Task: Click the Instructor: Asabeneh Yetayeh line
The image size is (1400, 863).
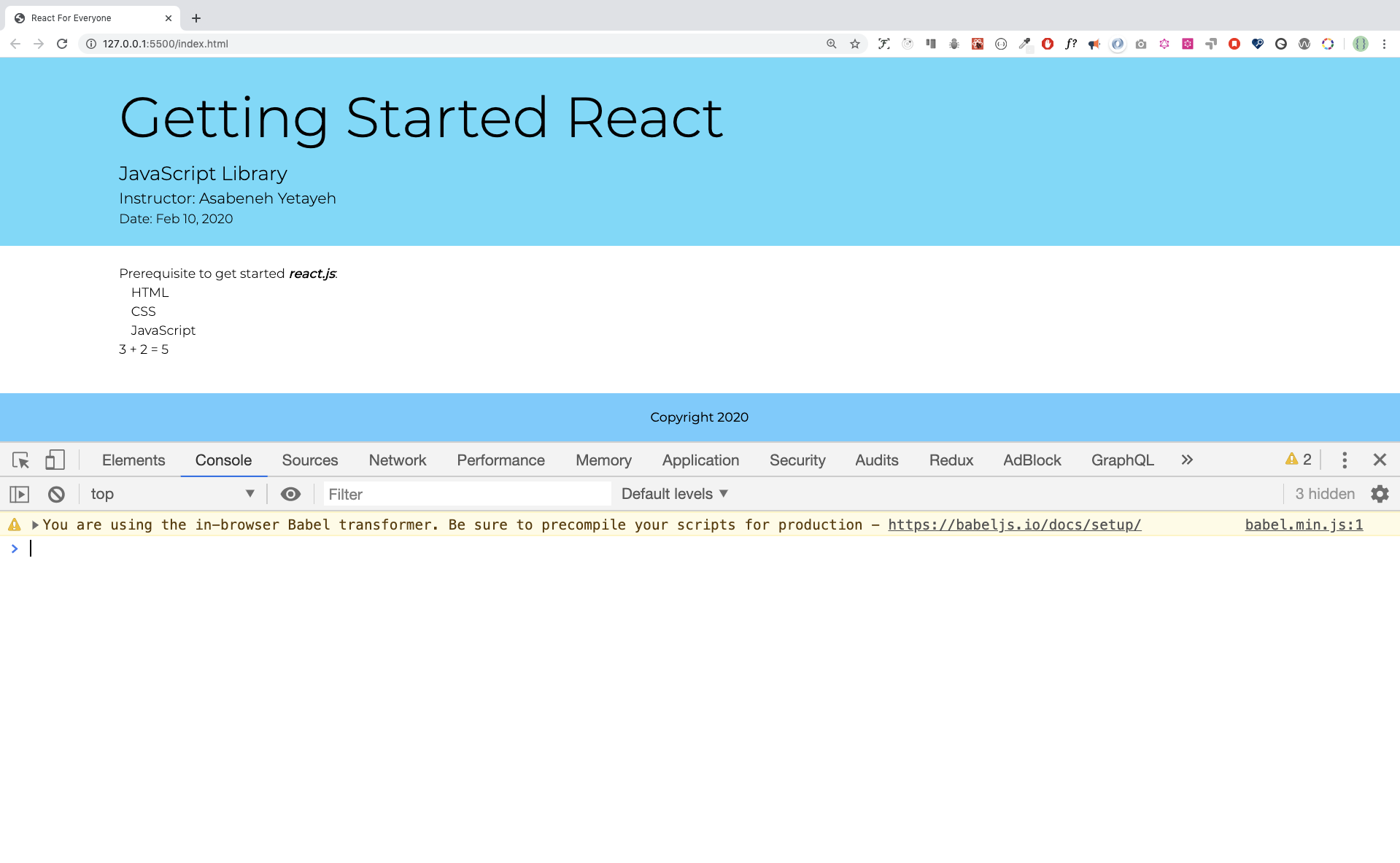Action: [x=228, y=198]
